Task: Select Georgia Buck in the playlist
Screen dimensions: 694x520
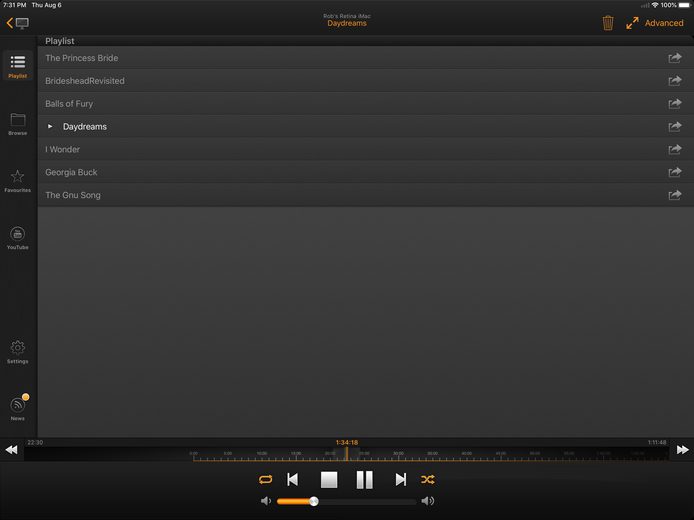Action: click(x=365, y=172)
